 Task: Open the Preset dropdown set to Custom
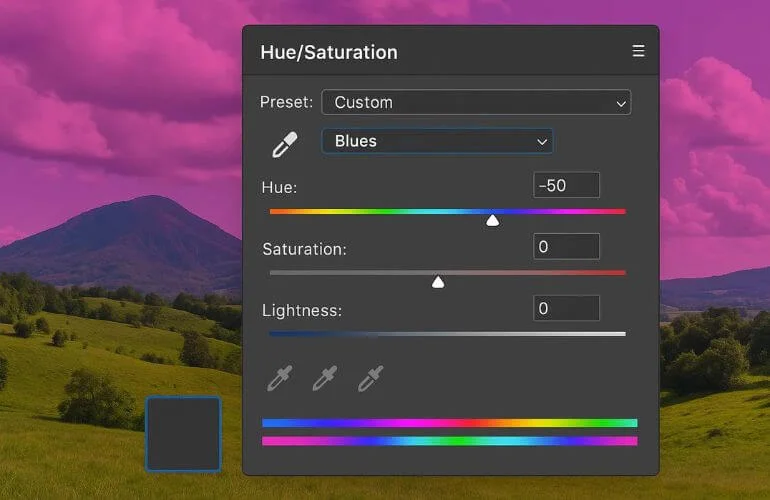[475, 102]
